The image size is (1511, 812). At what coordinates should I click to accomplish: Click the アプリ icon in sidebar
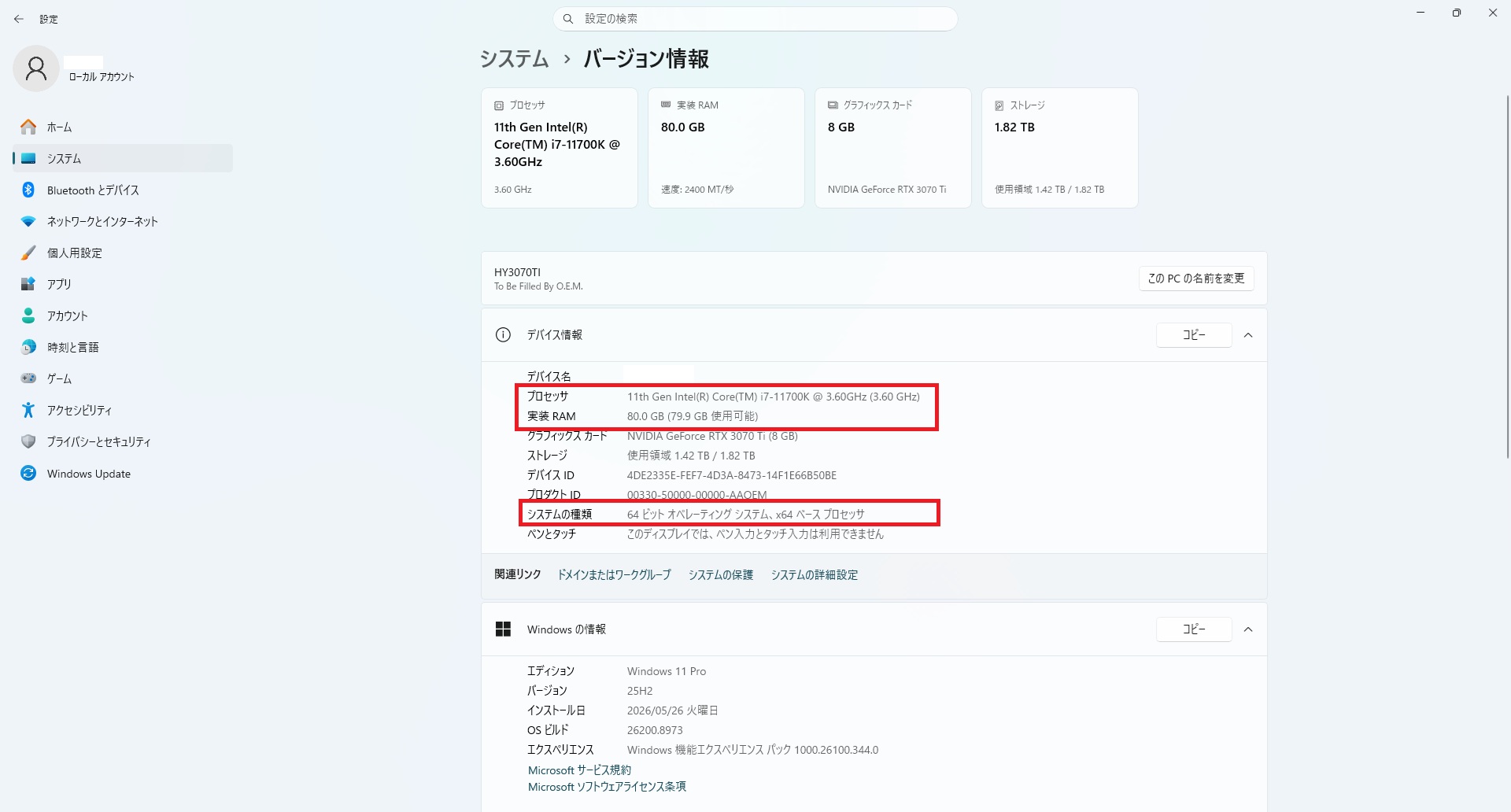[x=28, y=284]
